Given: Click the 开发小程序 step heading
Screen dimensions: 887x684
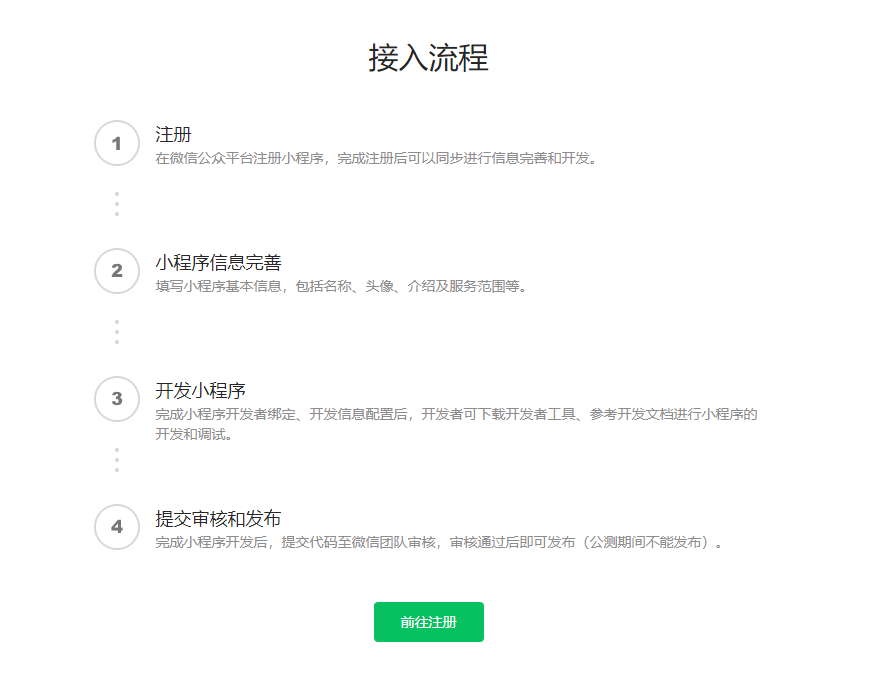Looking at the screenshot, I should [x=200, y=390].
